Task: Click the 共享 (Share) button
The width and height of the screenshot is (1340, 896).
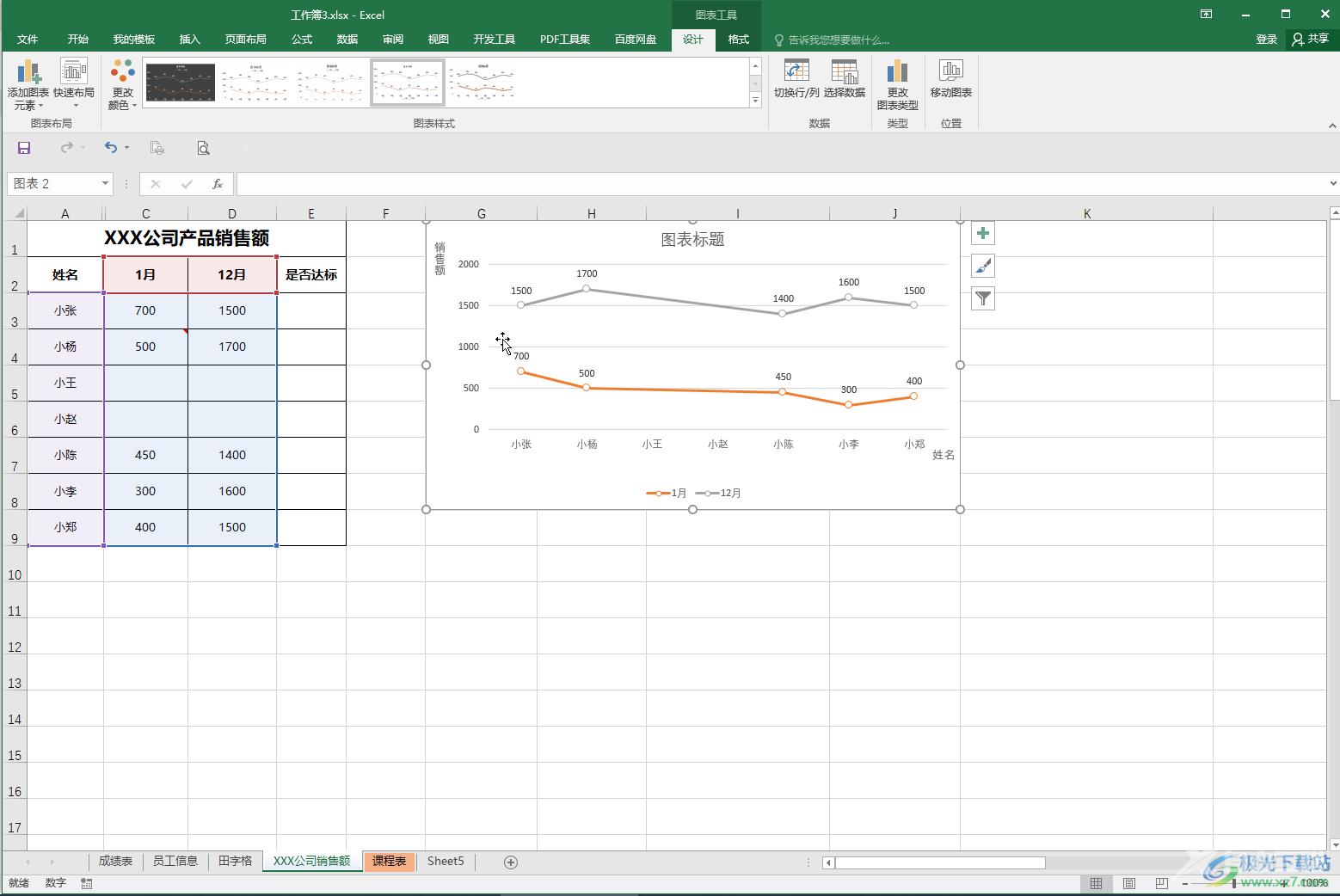Action: (x=1311, y=40)
